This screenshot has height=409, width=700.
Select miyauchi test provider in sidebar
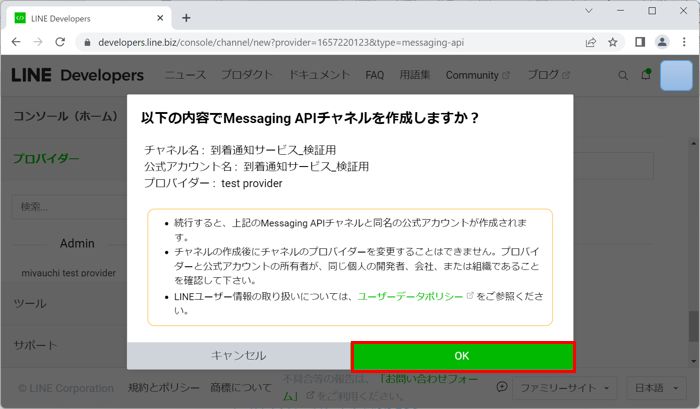[68, 273]
